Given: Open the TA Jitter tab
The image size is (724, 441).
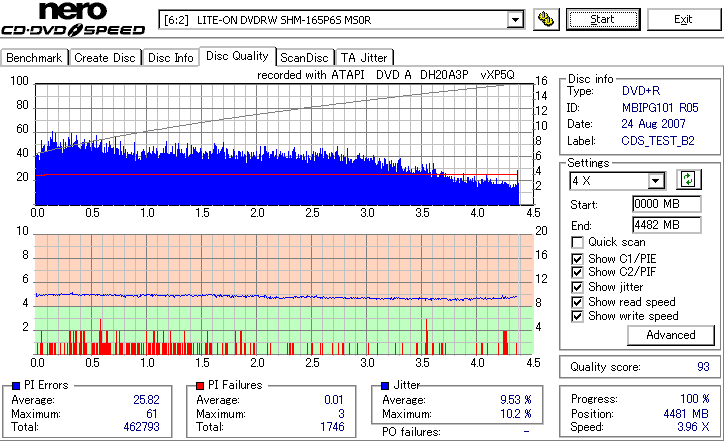Looking at the screenshot, I should pos(364,58).
